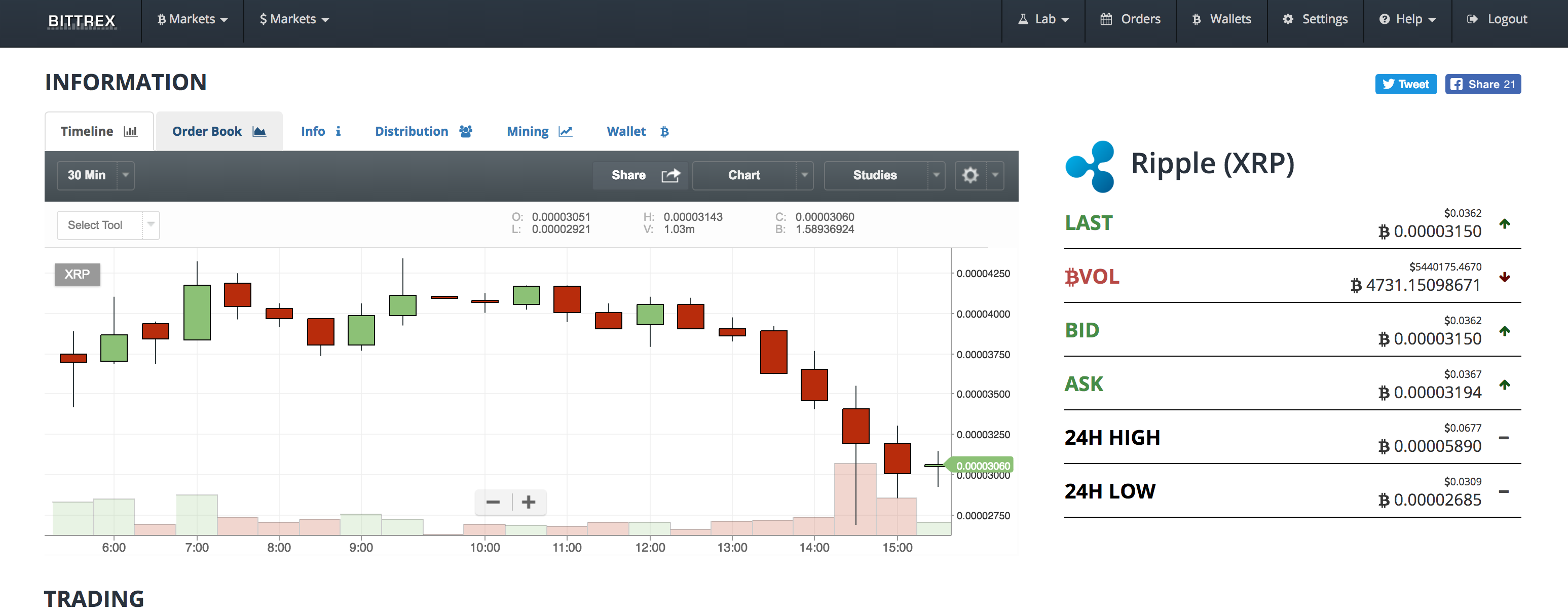The image size is (1568, 614).
Task: Zoom out chart with minus icon
Action: click(x=493, y=502)
